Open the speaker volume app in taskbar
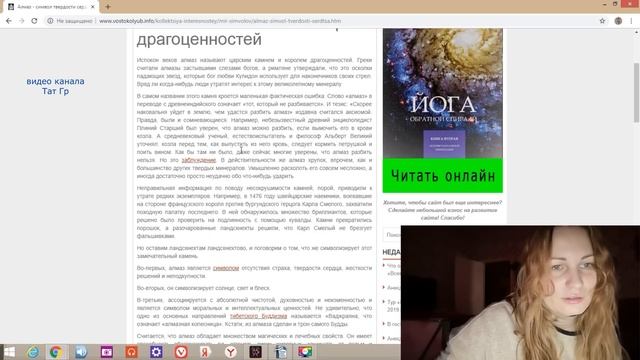The width and height of the screenshot is (640, 360). tap(81, 352)
